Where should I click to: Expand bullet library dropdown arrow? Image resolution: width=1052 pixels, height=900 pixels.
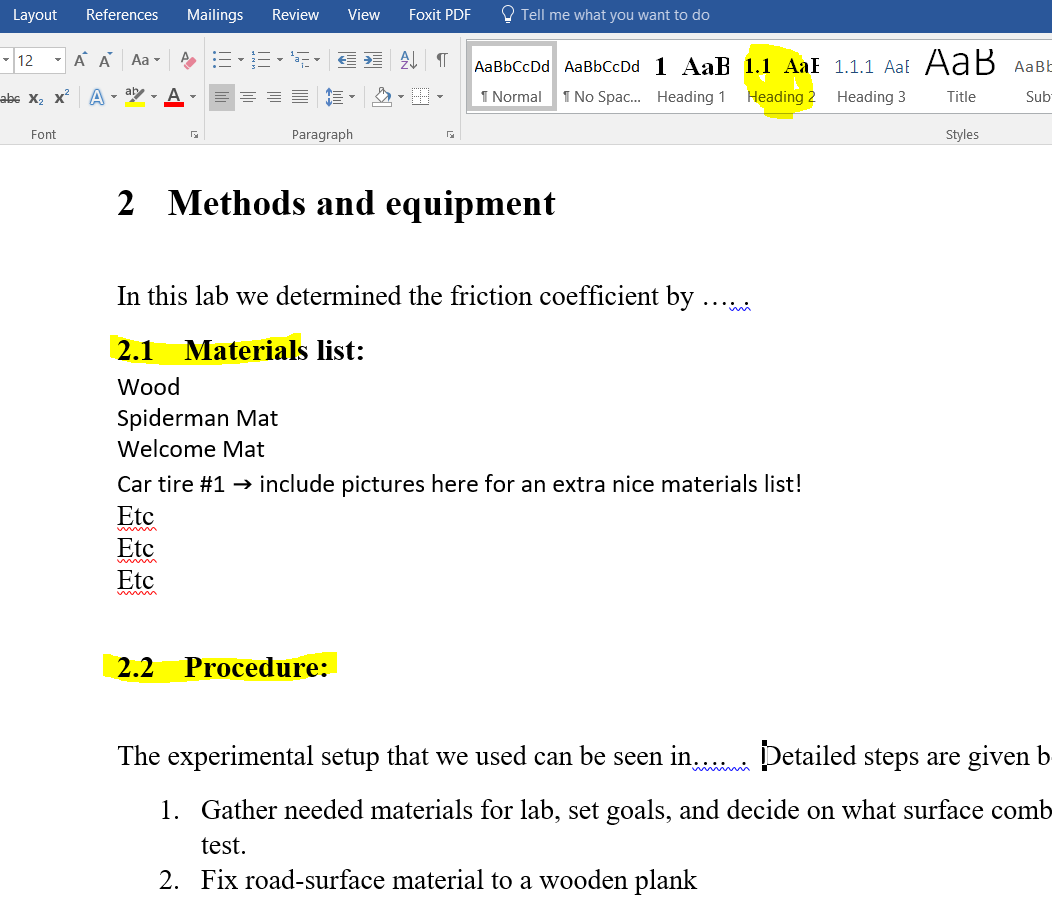click(x=241, y=60)
